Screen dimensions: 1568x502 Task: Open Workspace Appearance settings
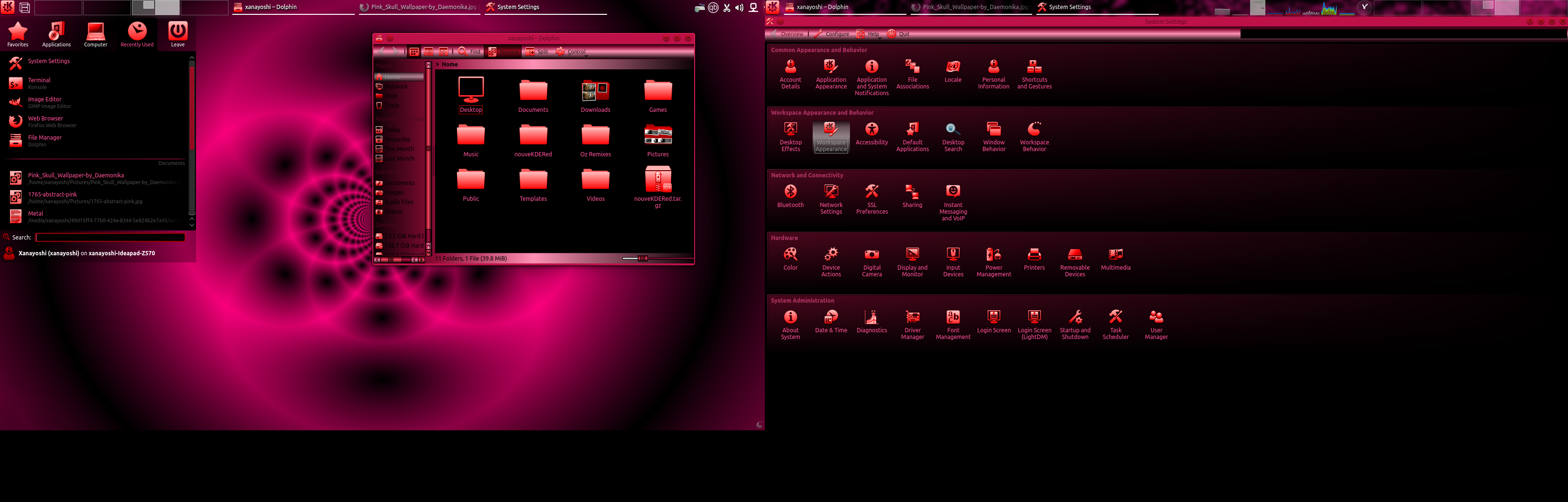pos(831,137)
